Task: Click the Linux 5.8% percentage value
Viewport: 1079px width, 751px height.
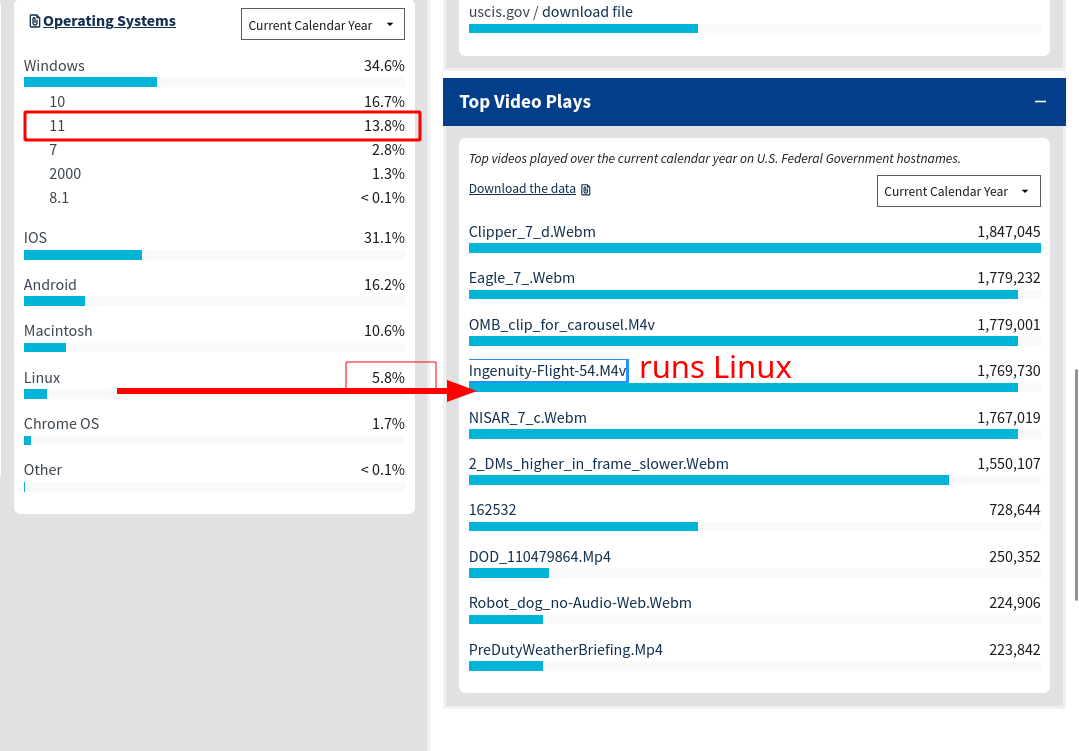Action: (388, 378)
